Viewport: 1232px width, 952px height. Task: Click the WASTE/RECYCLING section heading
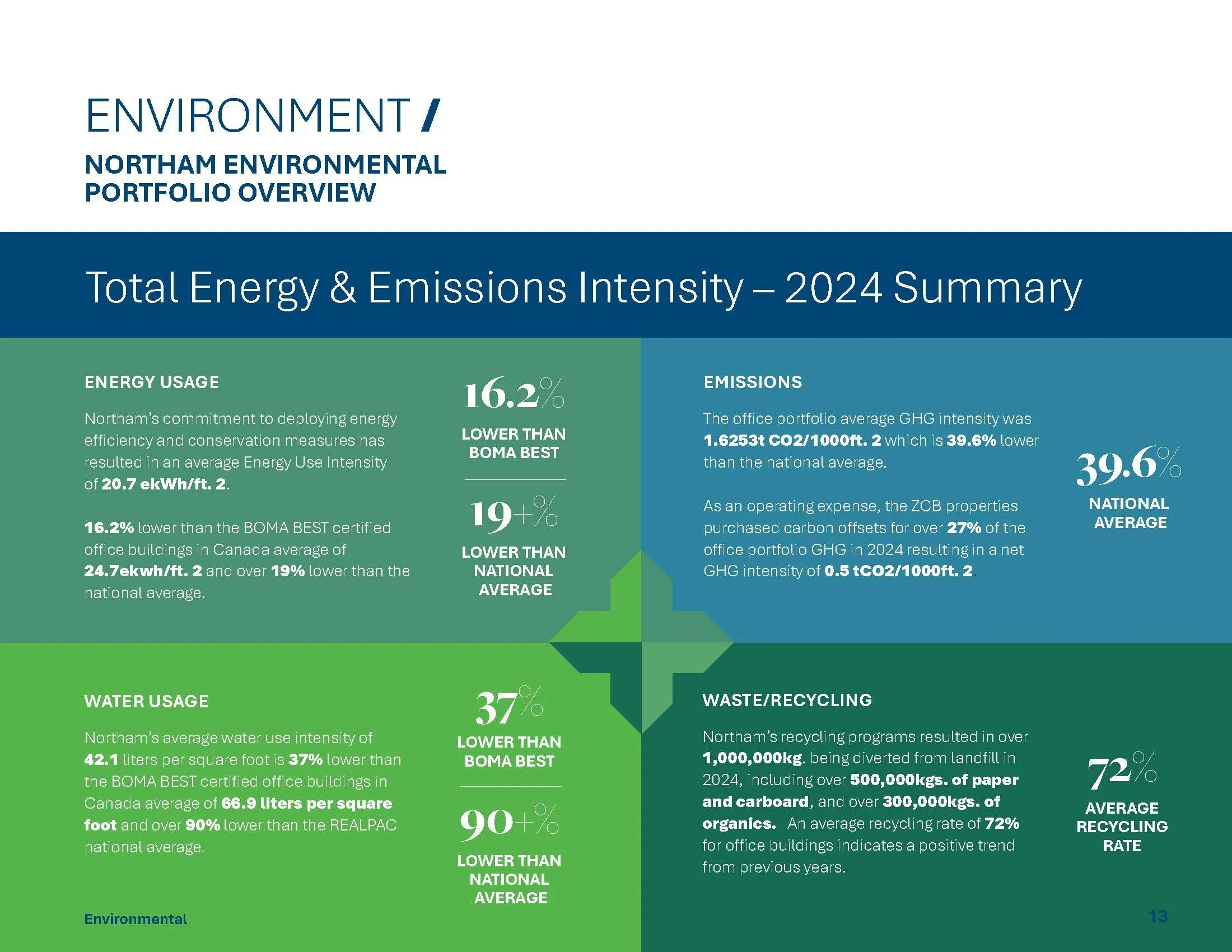pos(787,700)
